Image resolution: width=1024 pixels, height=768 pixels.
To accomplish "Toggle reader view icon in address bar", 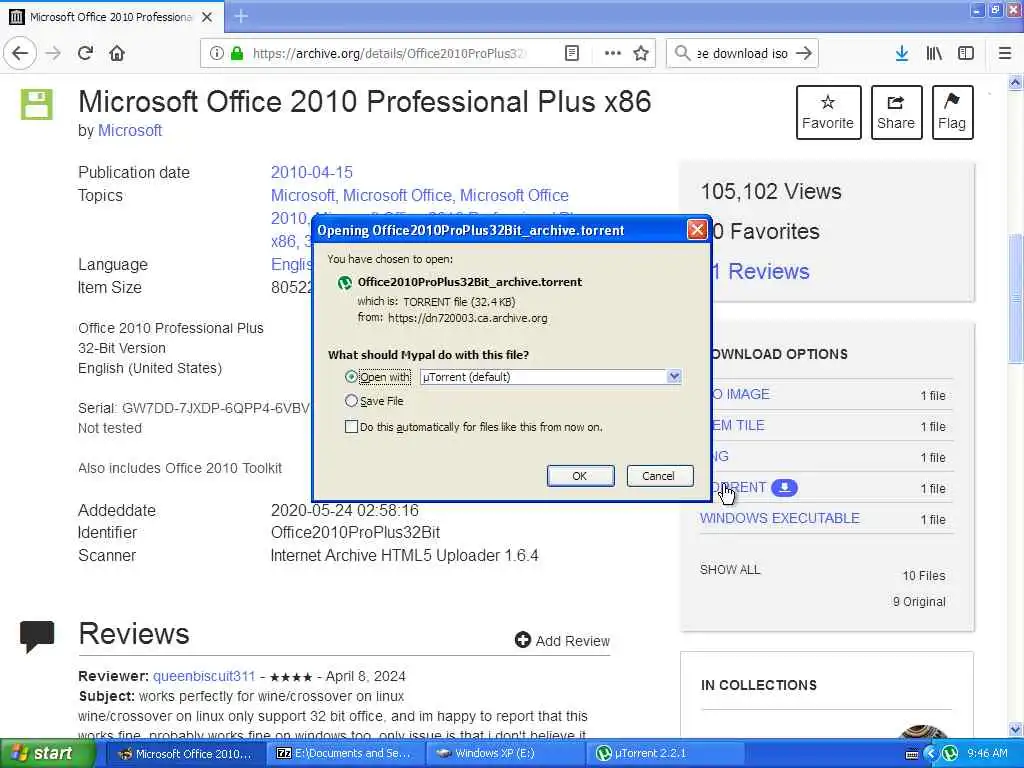I will tap(571, 53).
